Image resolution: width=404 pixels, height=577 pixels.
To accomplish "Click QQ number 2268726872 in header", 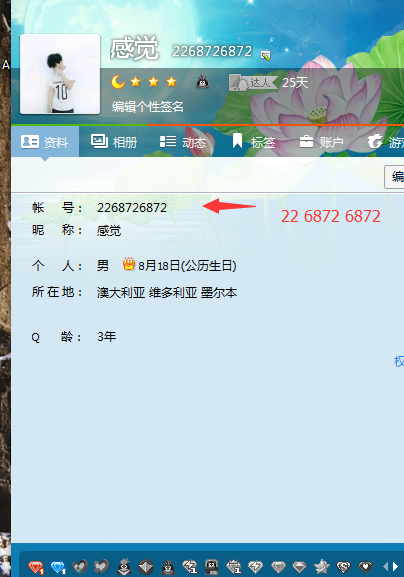I will (212, 52).
